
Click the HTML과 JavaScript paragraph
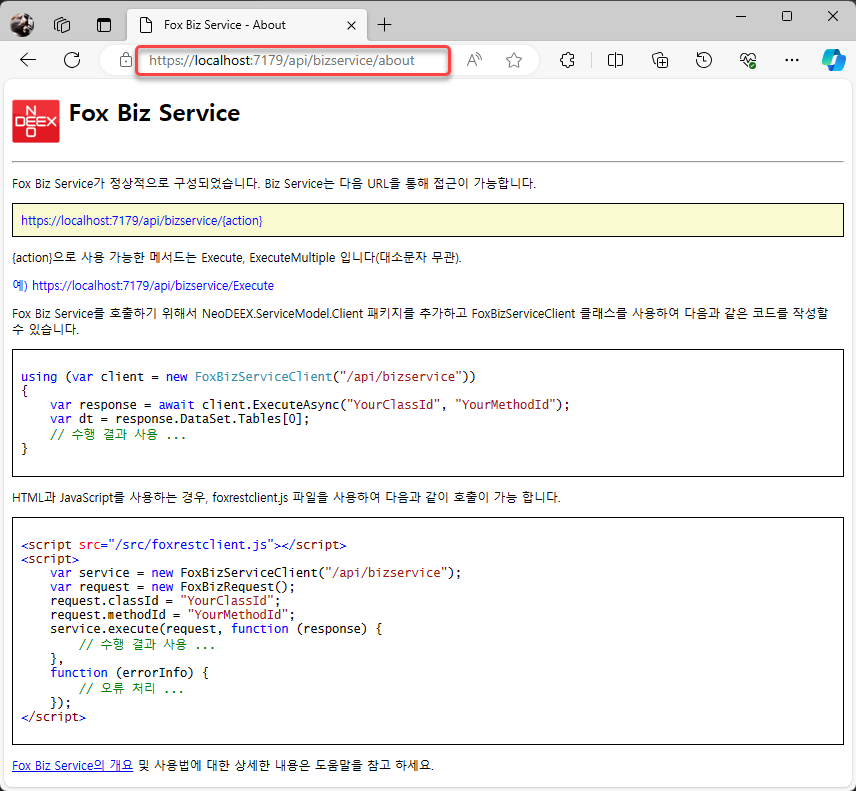[x=286, y=497]
